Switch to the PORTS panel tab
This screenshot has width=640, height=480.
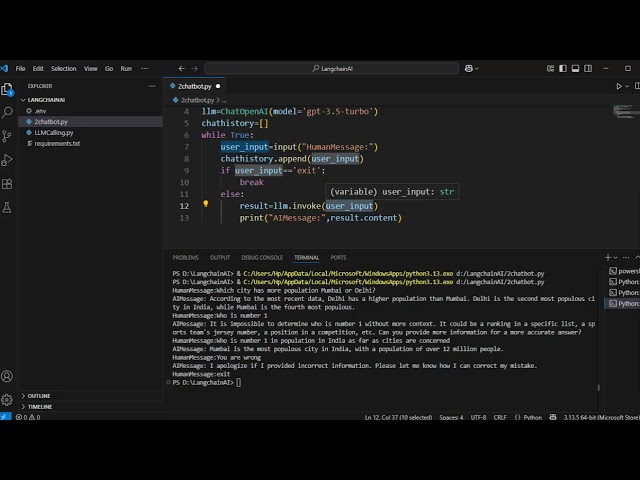click(x=338, y=258)
